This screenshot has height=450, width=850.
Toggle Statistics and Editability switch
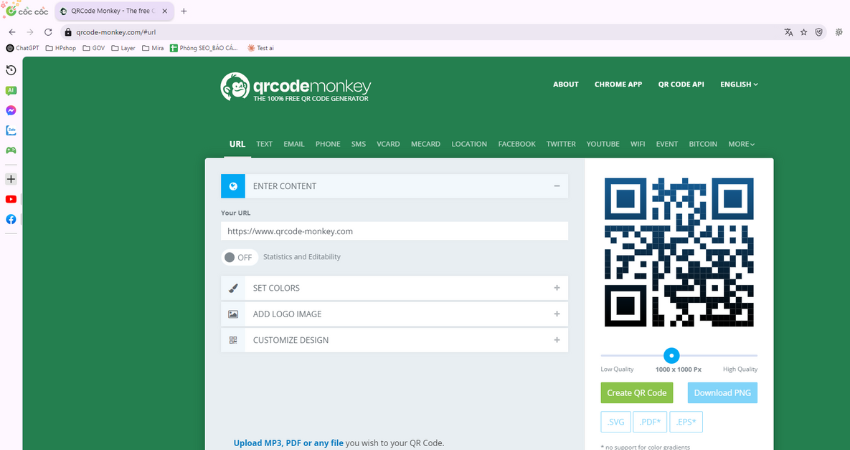tap(239, 257)
